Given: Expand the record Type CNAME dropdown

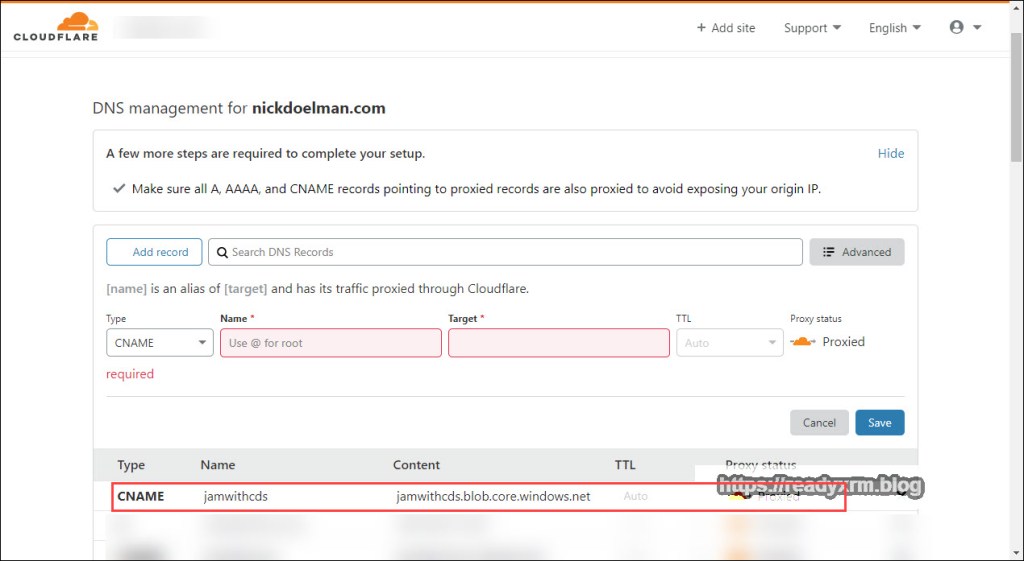Looking at the screenshot, I should pyautogui.click(x=159, y=343).
